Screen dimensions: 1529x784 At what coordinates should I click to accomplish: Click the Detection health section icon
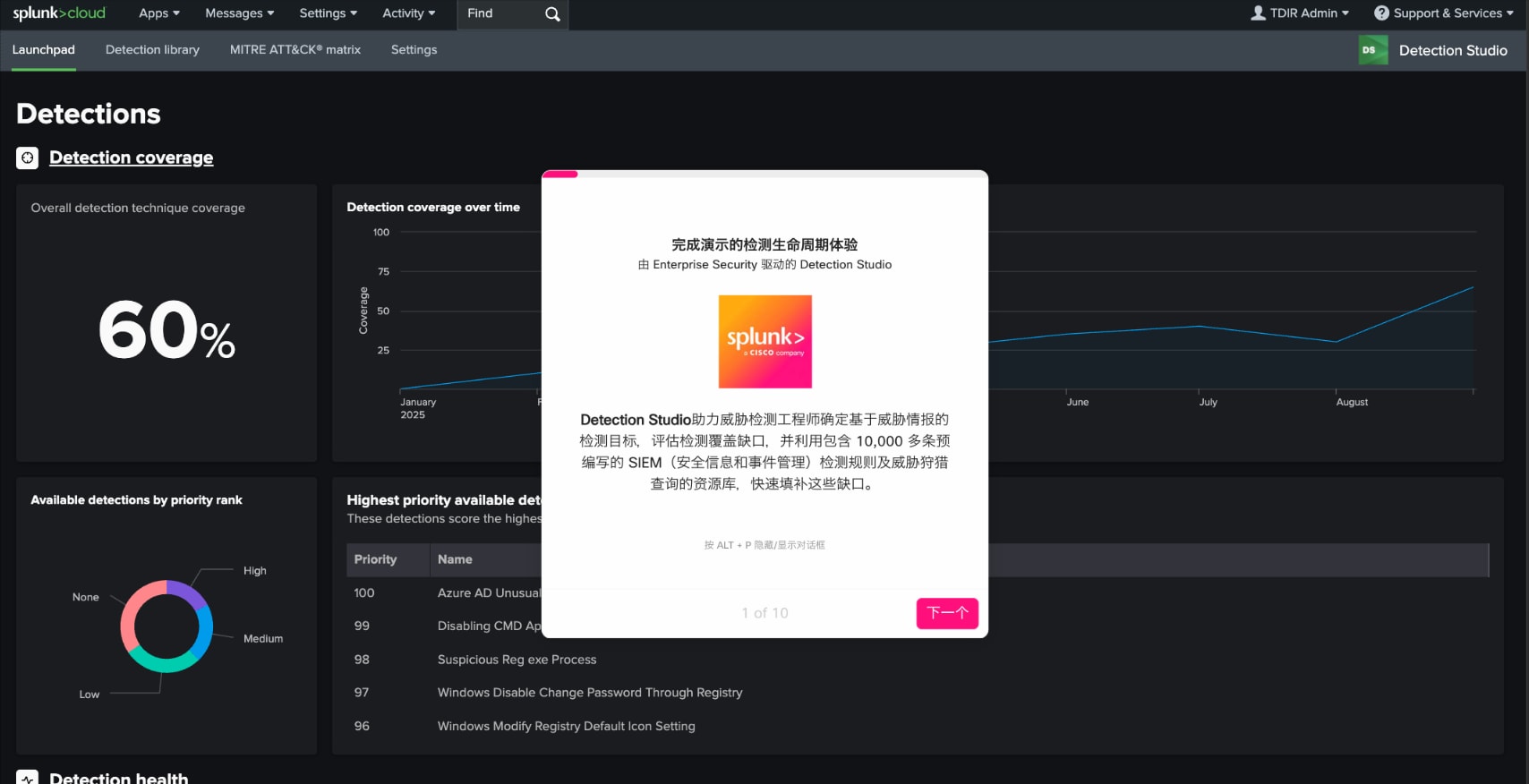[28, 779]
